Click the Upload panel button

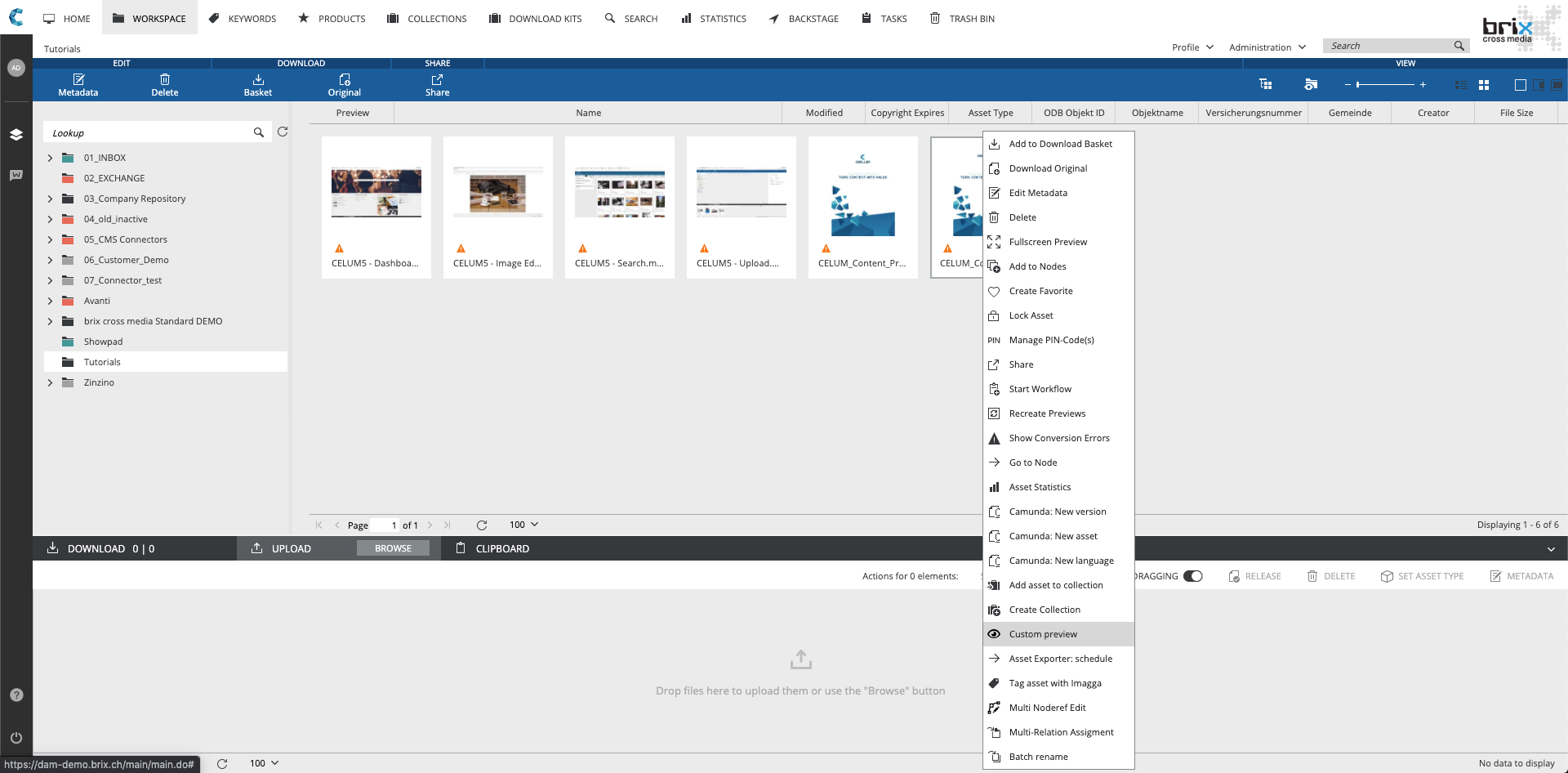click(281, 548)
